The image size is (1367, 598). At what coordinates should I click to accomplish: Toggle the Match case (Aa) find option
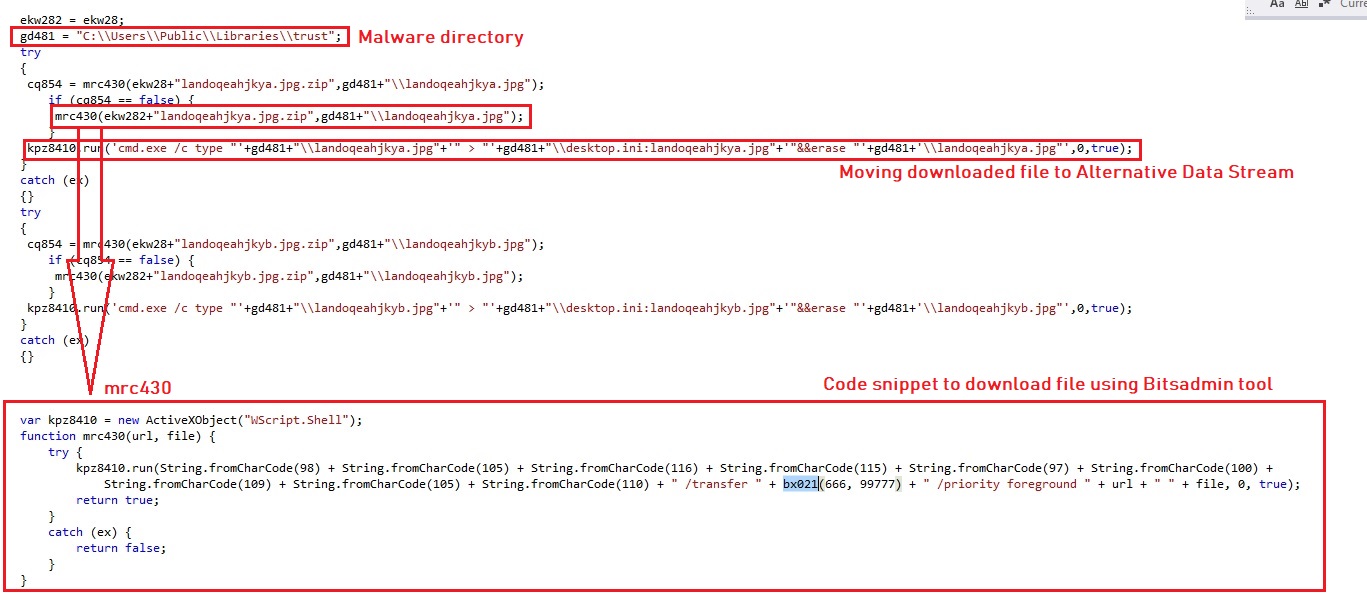click(x=1277, y=5)
